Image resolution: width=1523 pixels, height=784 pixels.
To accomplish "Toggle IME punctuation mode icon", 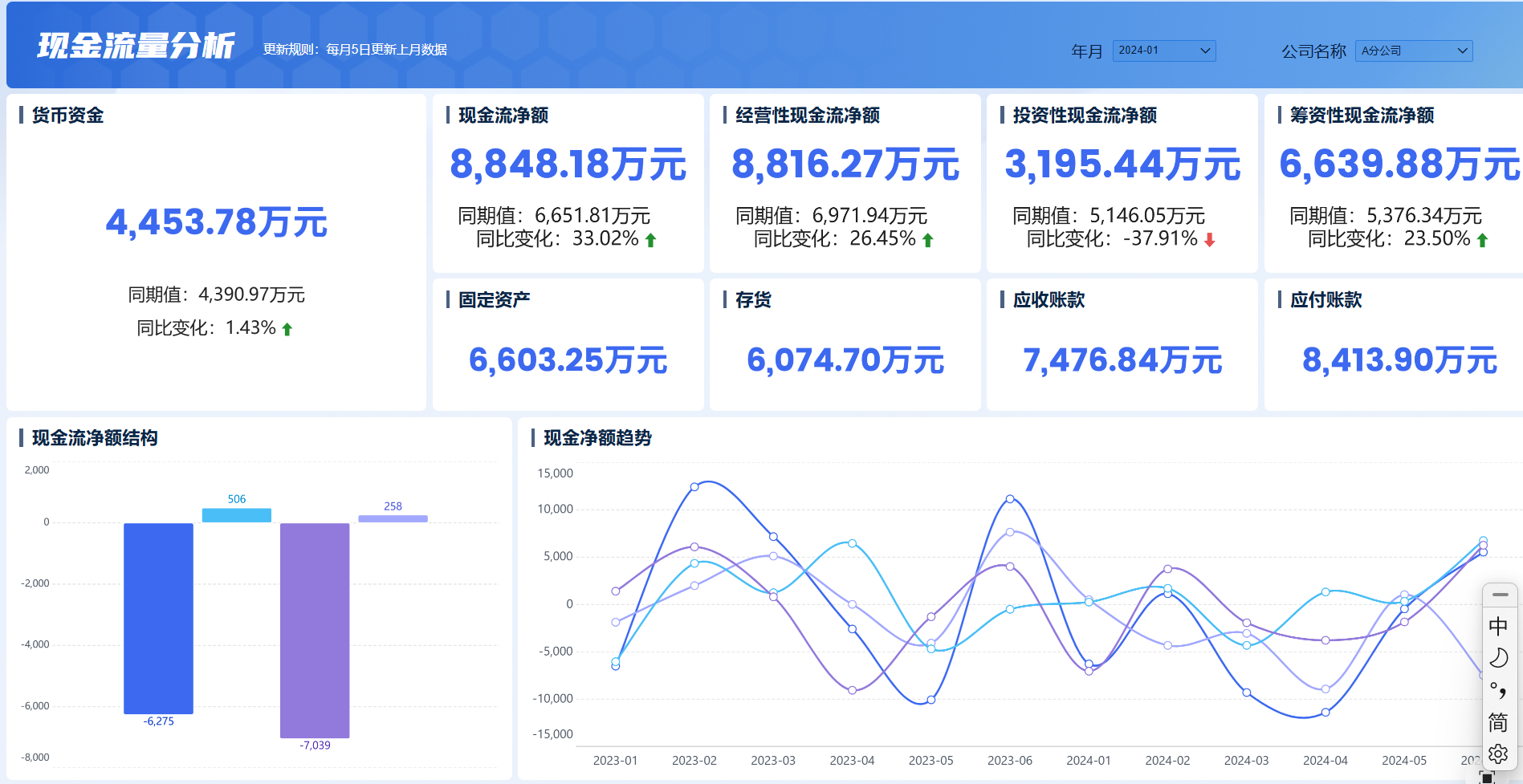I will 1498,690.
